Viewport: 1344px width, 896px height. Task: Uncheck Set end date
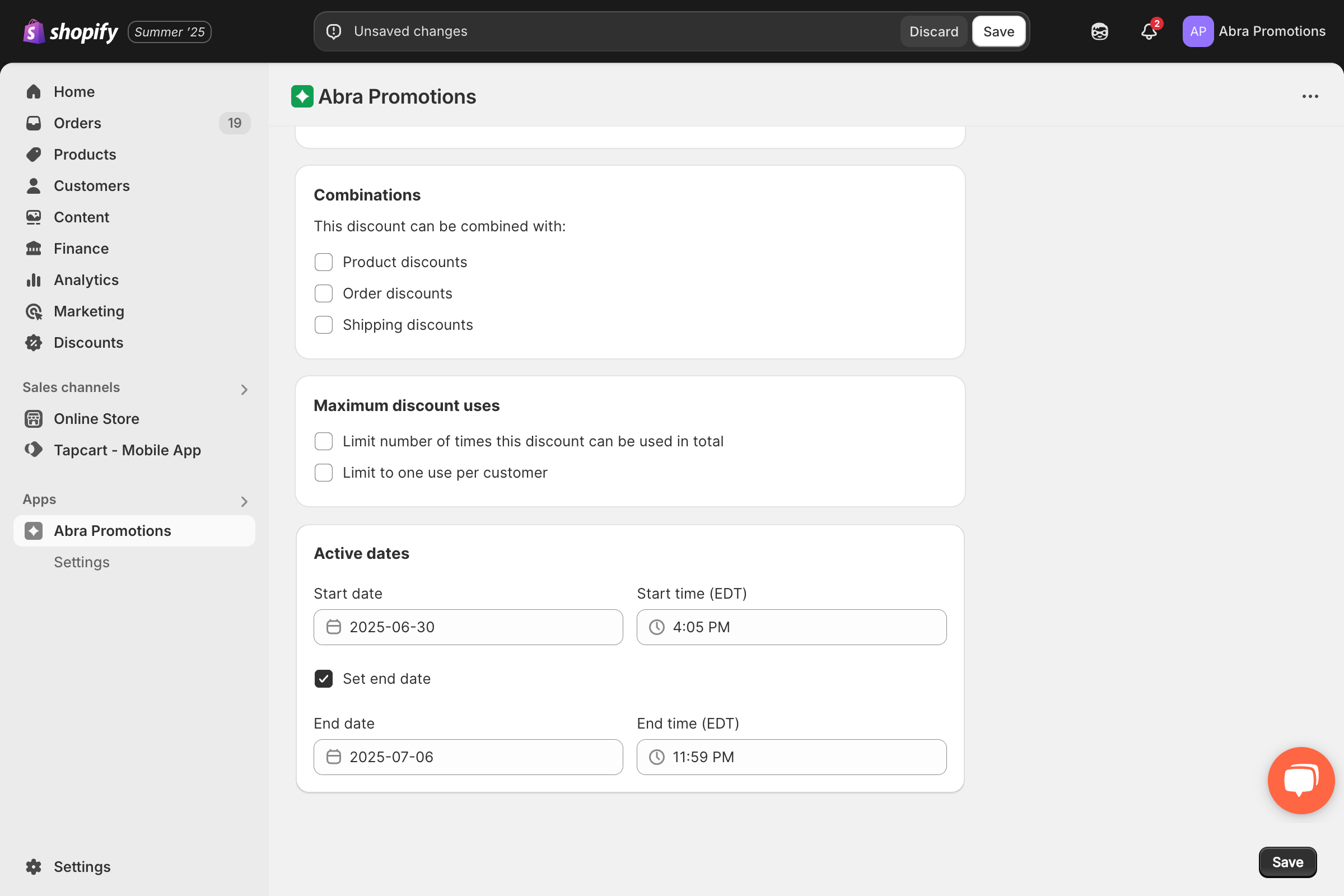(324, 679)
